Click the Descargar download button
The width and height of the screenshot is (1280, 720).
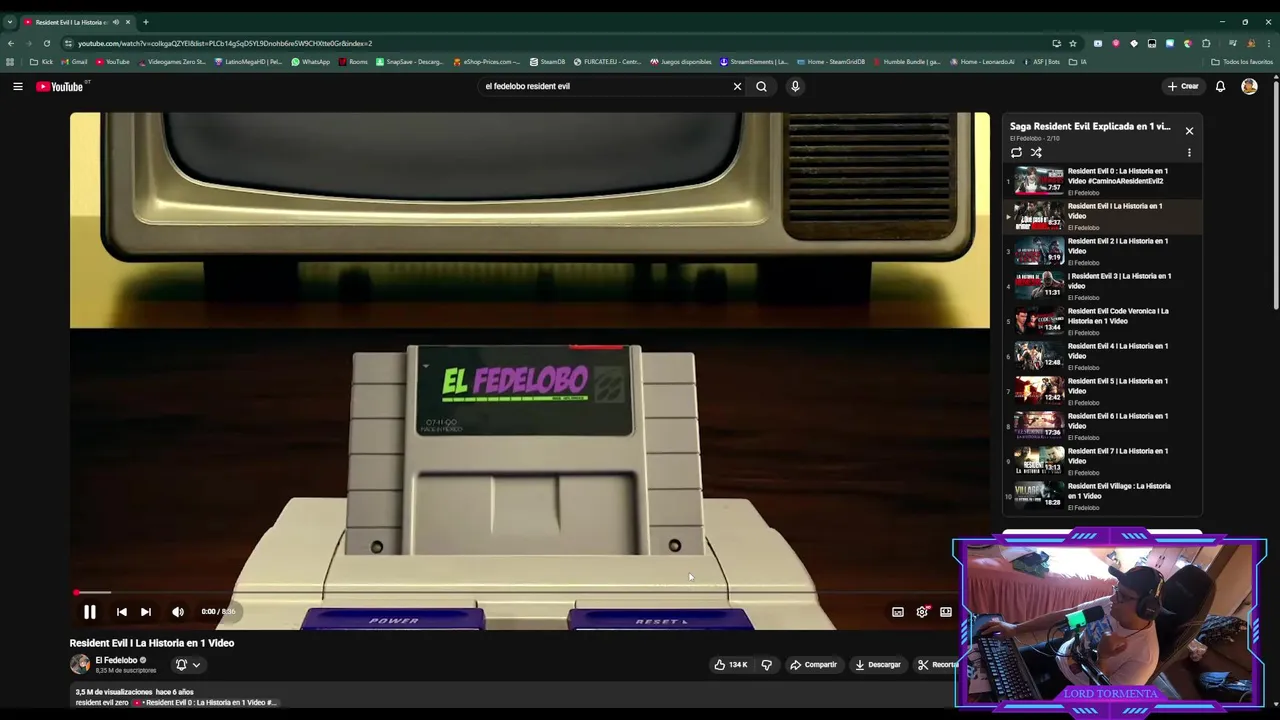[x=878, y=665]
